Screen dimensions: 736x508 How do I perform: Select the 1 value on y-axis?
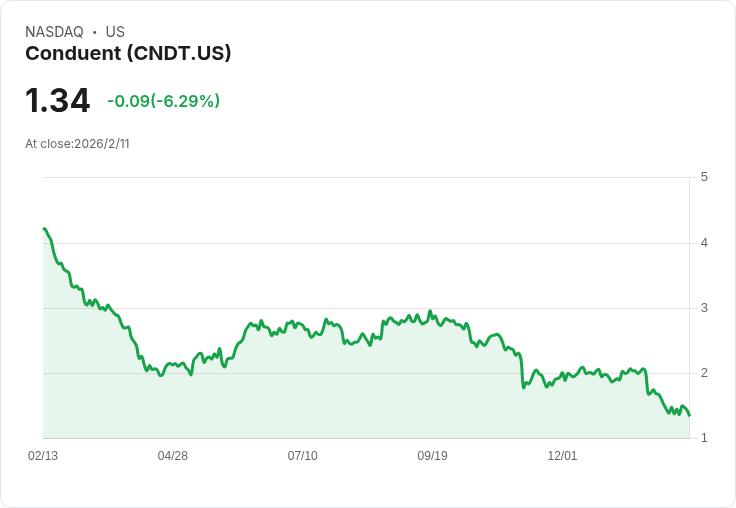(x=704, y=438)
